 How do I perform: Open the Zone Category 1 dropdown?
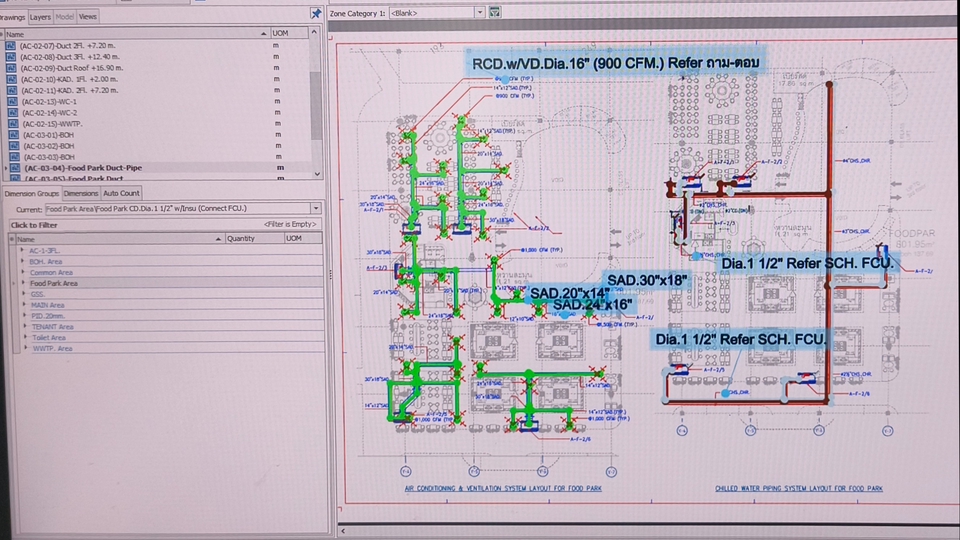click(479, 12)
